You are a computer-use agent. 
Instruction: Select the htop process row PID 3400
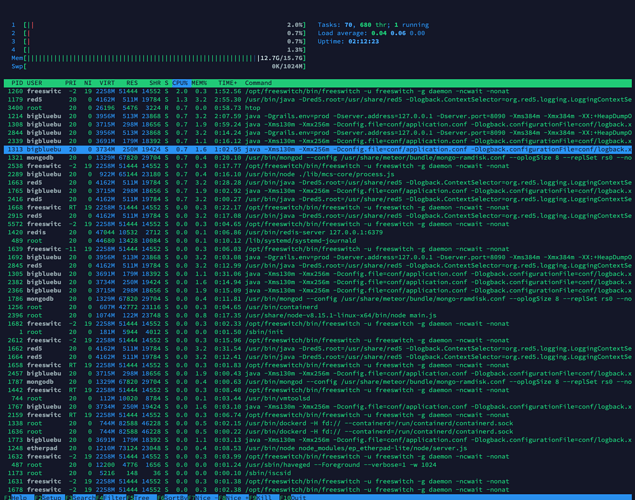tap(318, 108)
